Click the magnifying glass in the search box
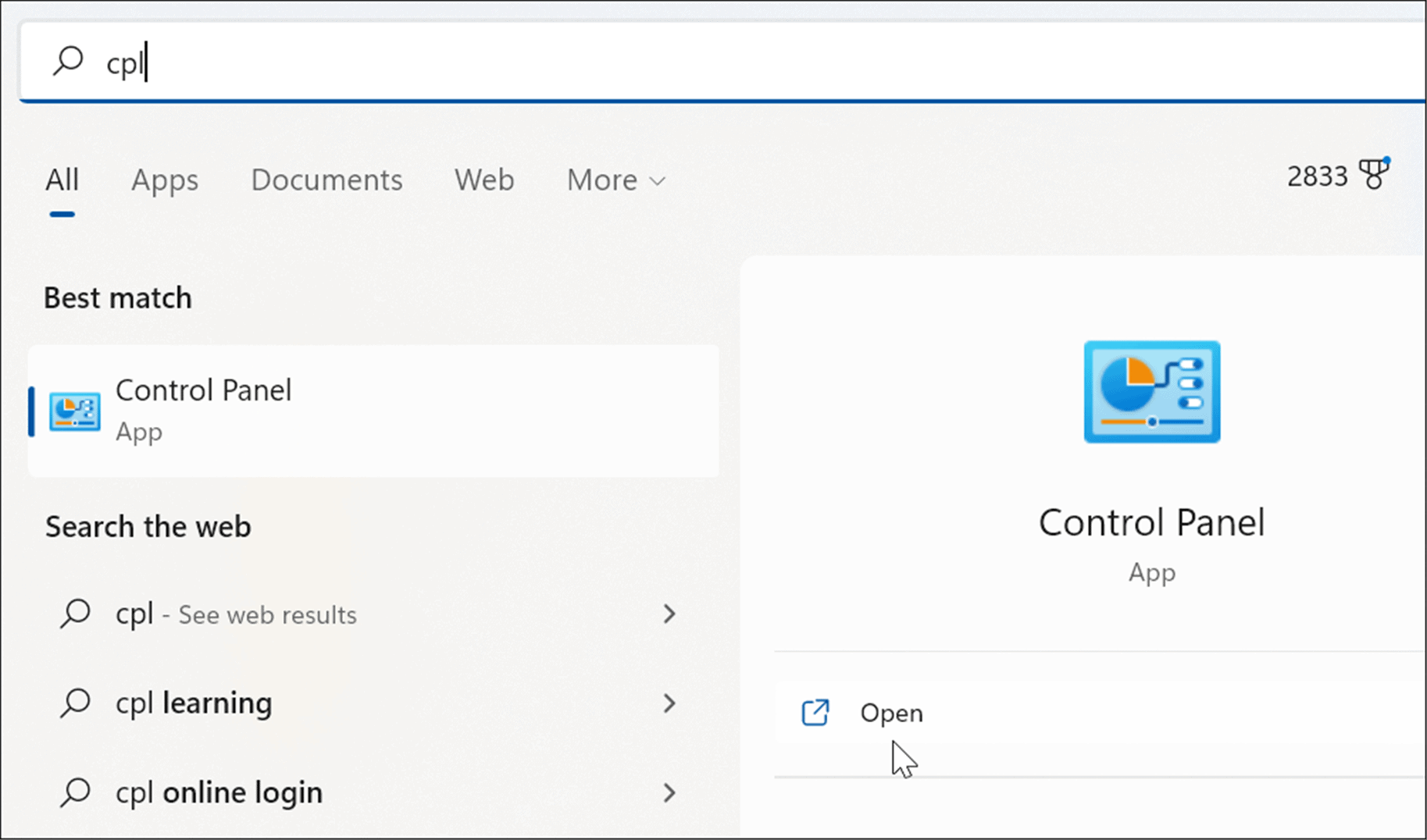The image size is (1427, 840). [x=69, y=62]
